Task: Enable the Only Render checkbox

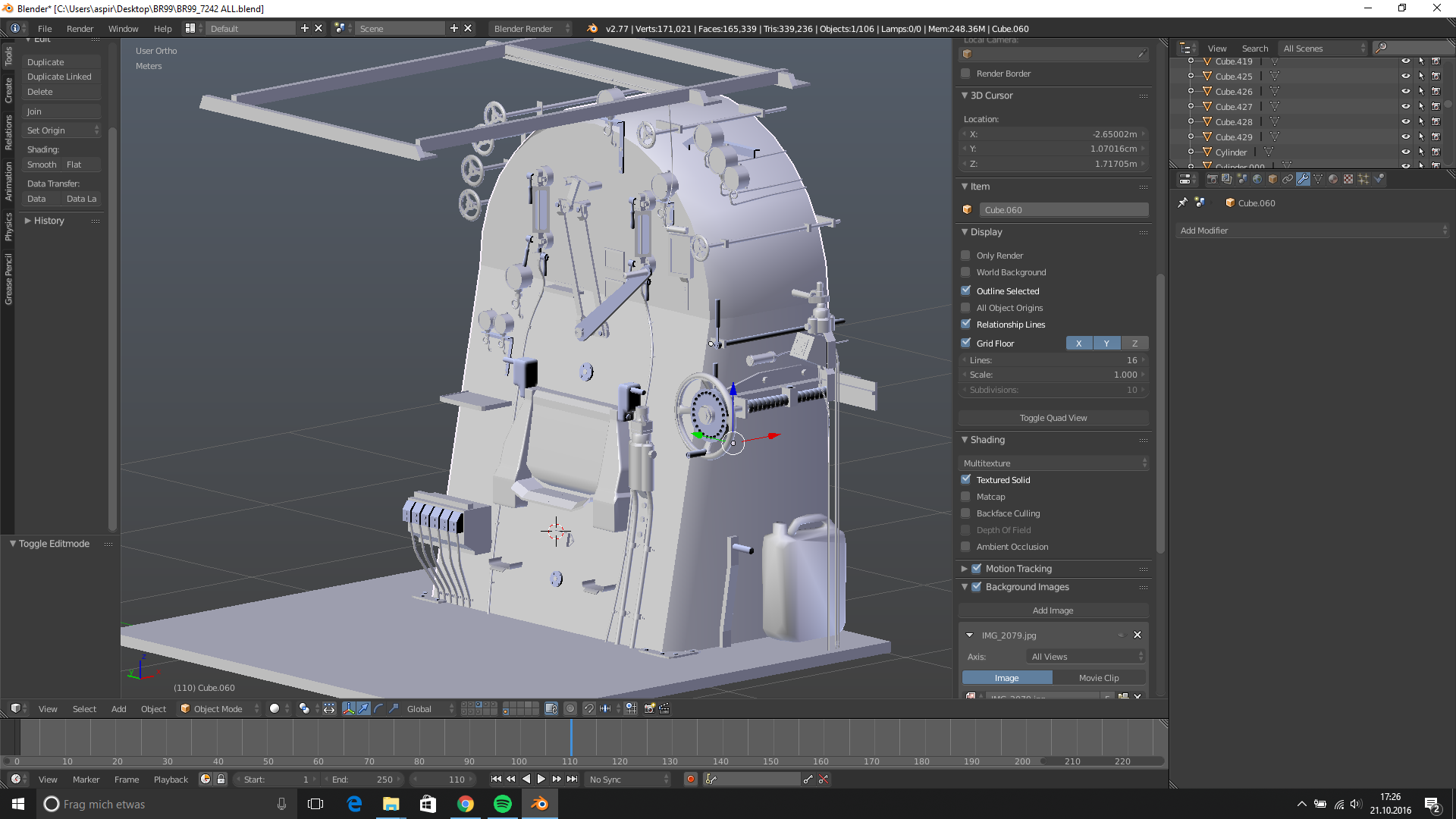Action: (x=965, y=256)
